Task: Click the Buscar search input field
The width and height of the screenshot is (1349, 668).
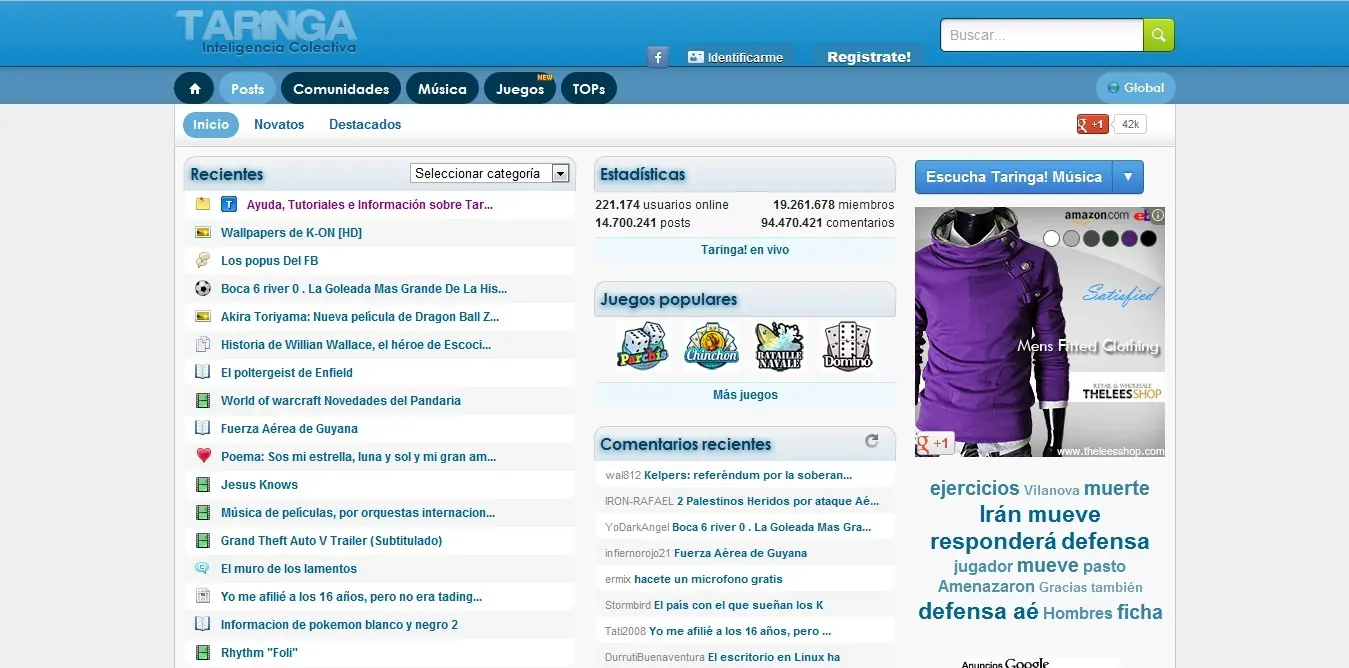Action: coord(1042,35)
